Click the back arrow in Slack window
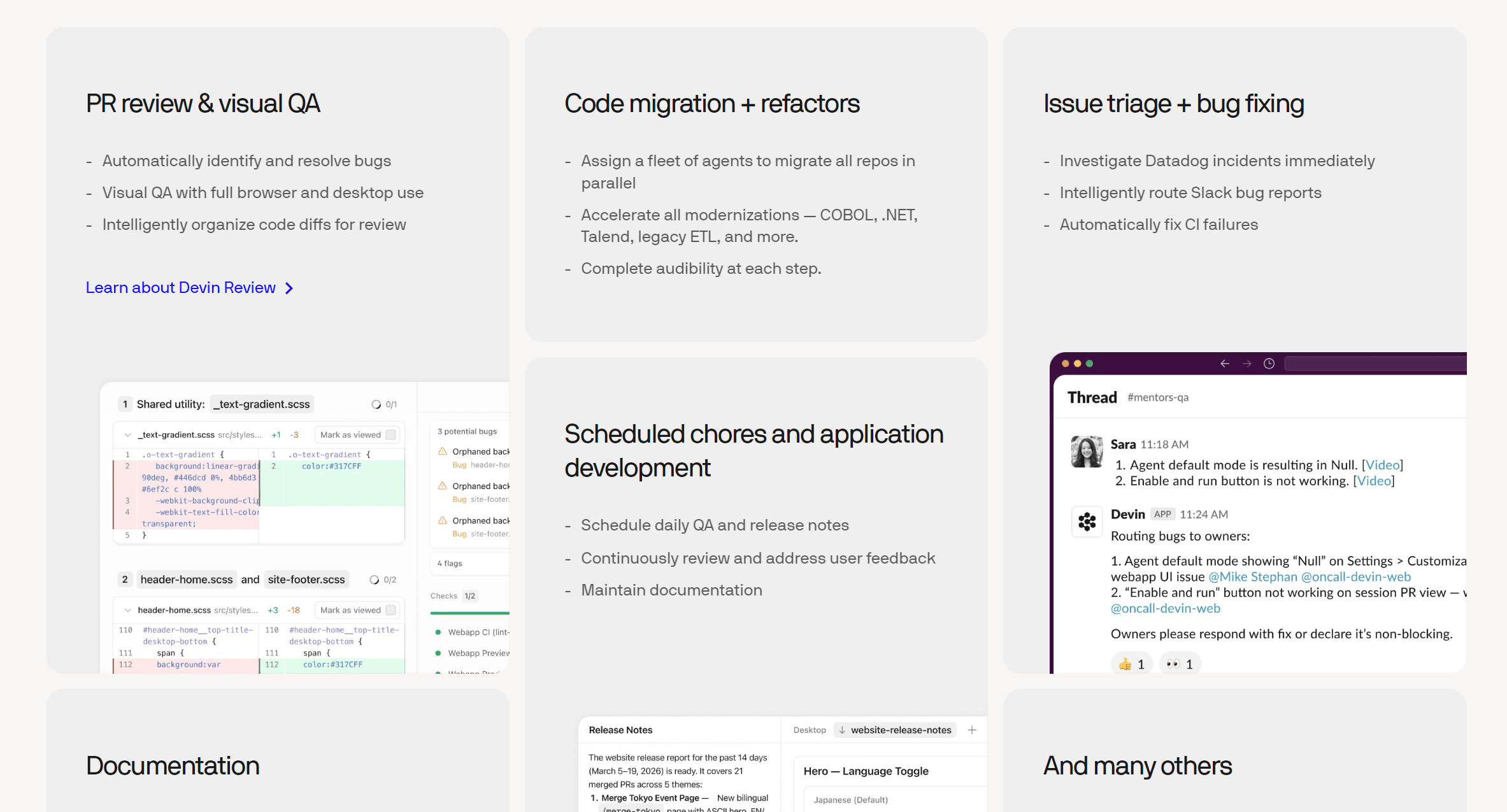Image resolution: width=1507 pixels, height=812 pixels. [x=1224, y=364]
